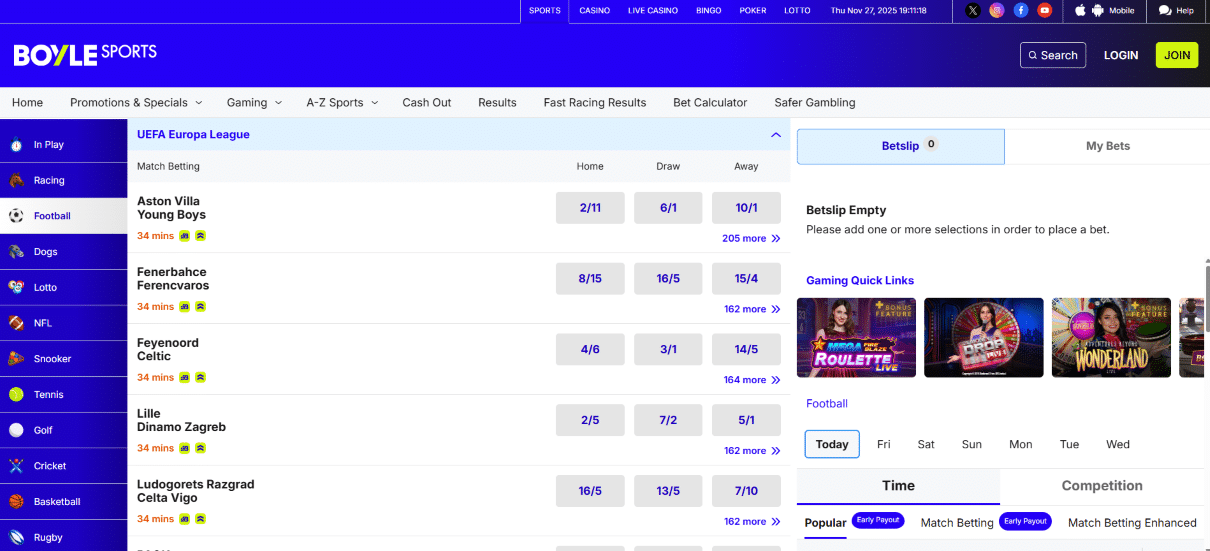The image size is (1210, 551).
Task: Select the Dogs greyhound icon
Action: [x=16, y=252]
